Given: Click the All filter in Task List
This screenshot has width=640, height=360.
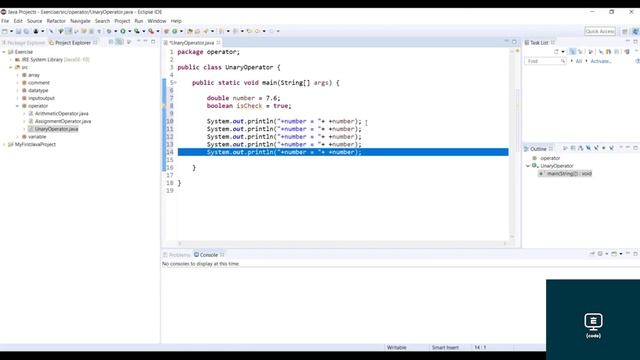Looking at the screenshot, I should click(x=578, y=61).
